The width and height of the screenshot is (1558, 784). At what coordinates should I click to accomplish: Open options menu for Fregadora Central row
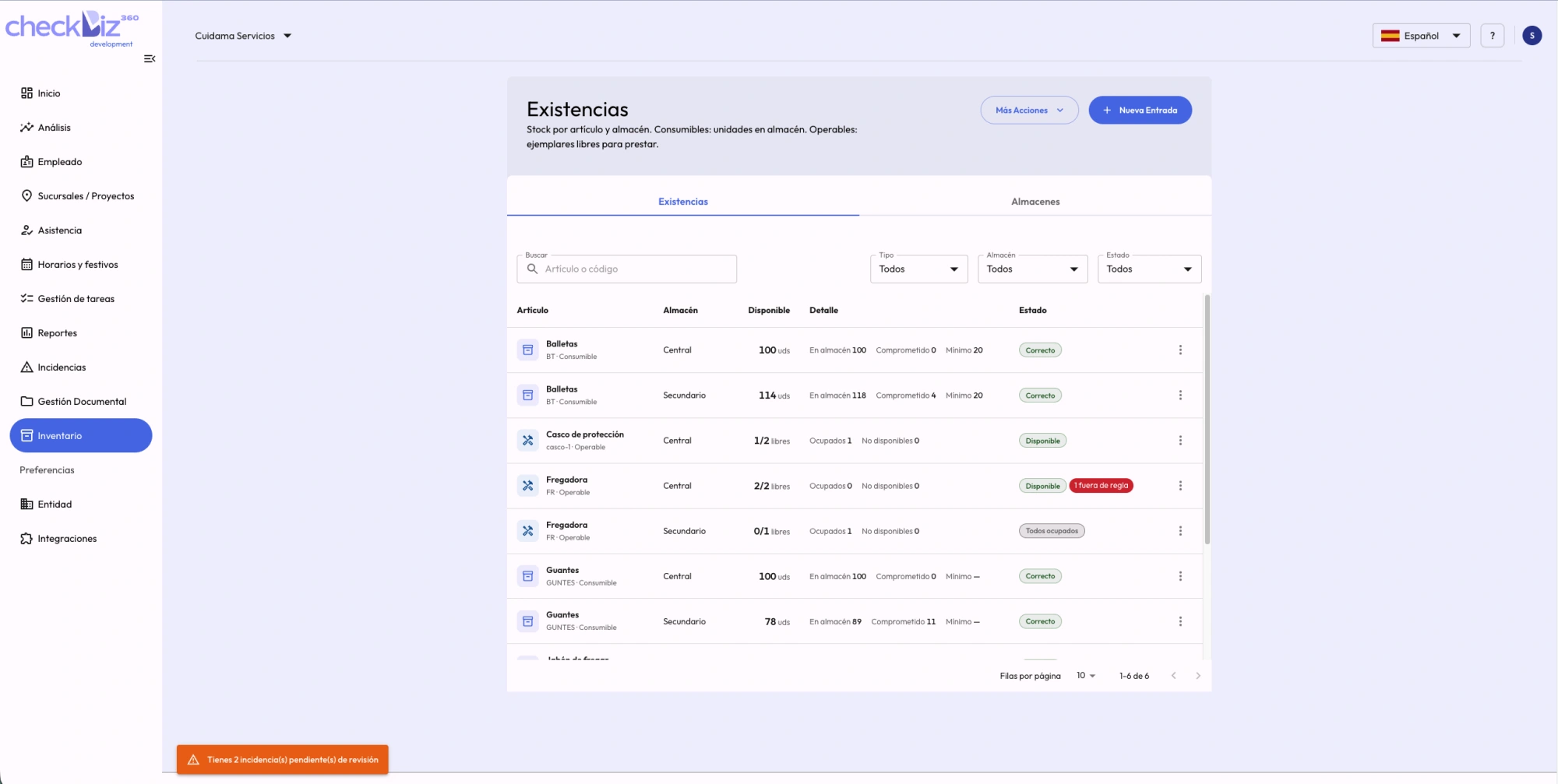(x=1180, y=486)
